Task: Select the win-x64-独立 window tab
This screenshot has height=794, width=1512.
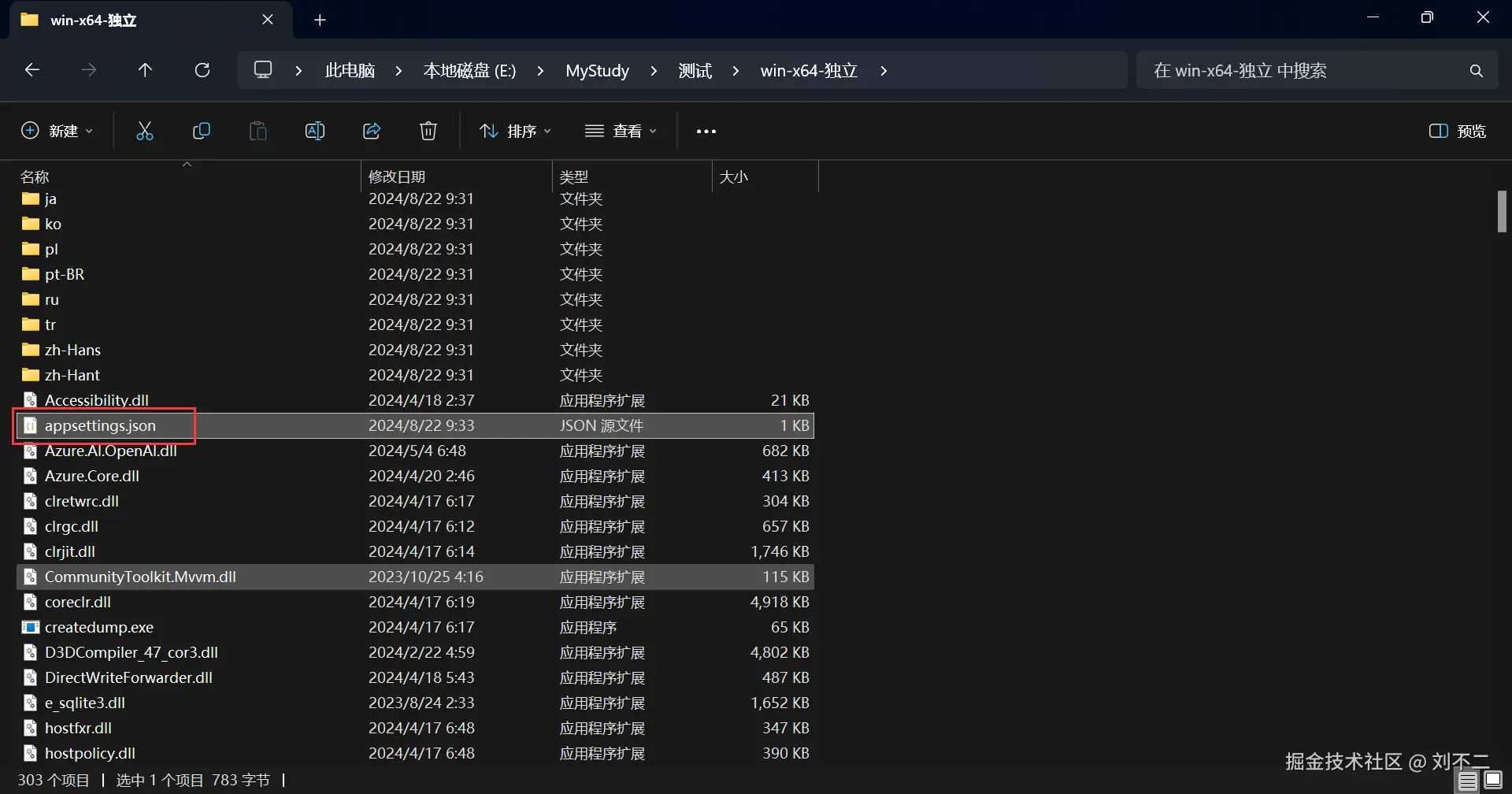Action: click(150, 20)
